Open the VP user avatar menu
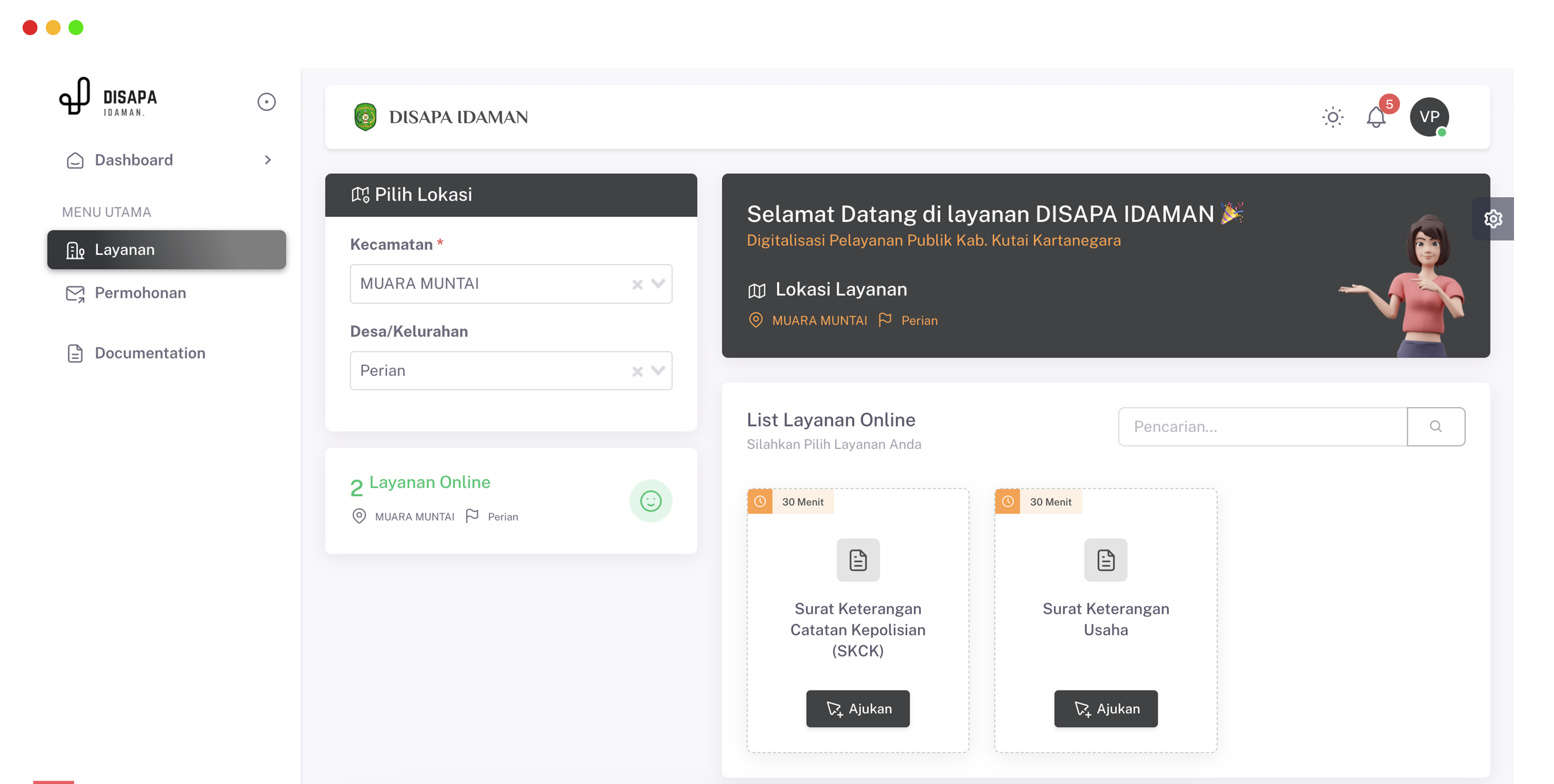Viewport: 1554px width, 784px height. pos(1429,117)
